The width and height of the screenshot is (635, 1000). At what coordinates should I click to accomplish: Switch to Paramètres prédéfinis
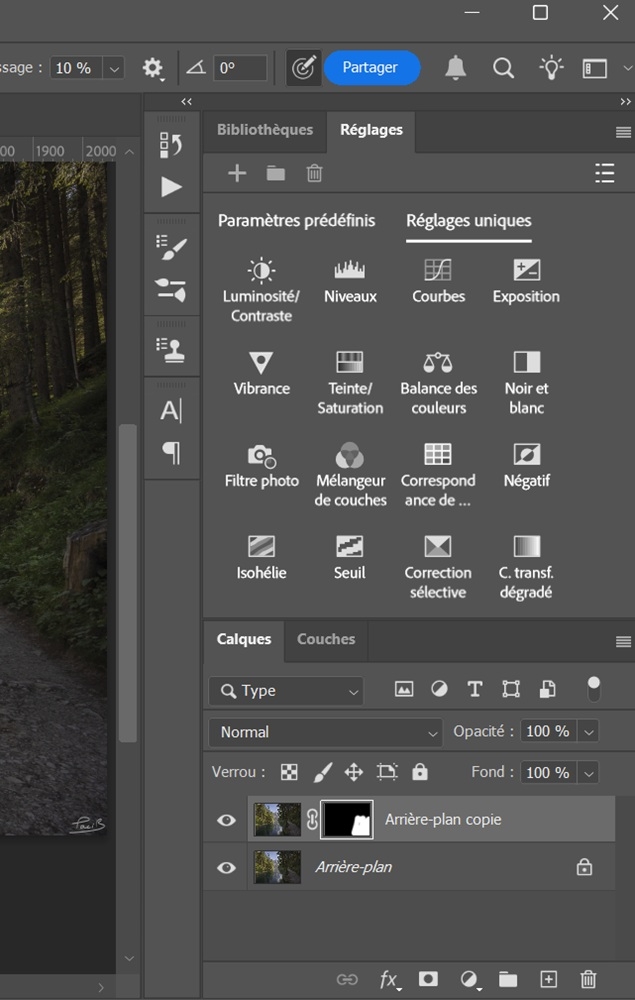click(x=296, y=221)
